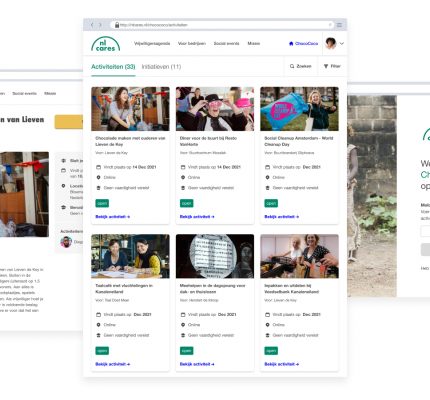Follow Bekijk activiteit on Taalcafé card
Viewport: 430px width, 400px height.
tap(113, 364)
